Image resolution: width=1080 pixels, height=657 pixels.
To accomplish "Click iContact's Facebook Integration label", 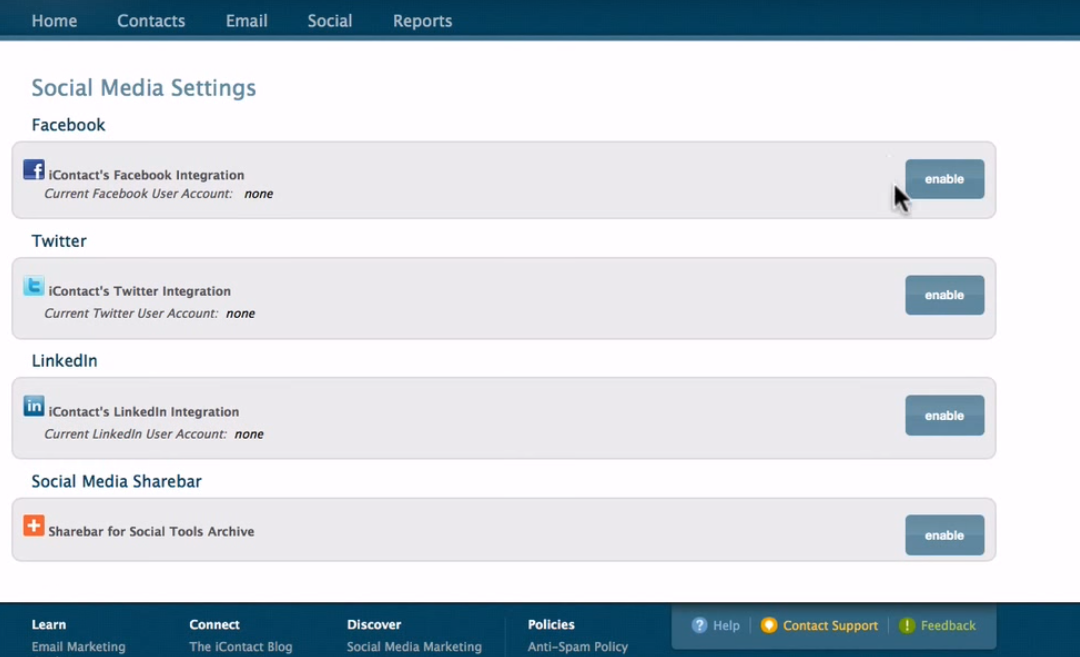I will [146, 175].
